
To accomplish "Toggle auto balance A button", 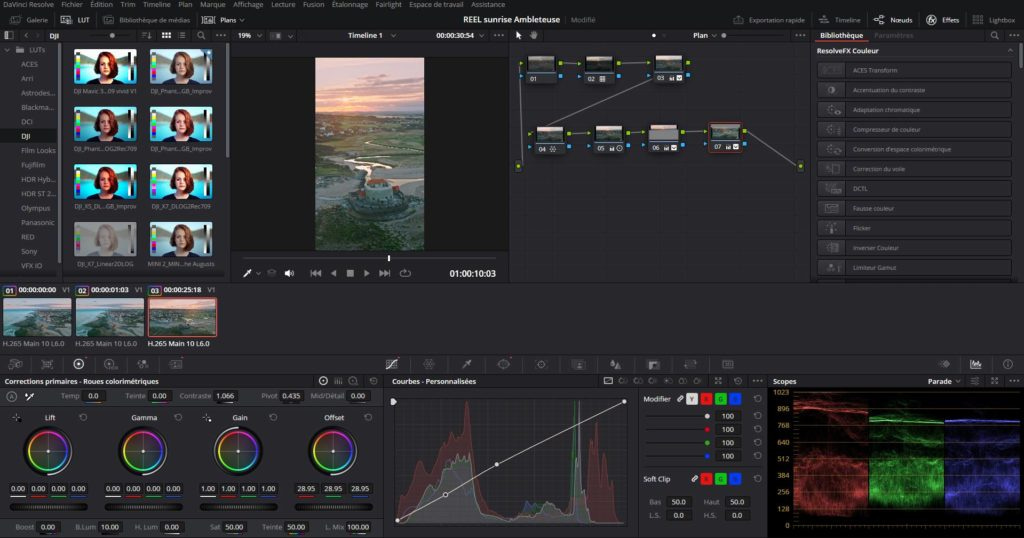I will 12,396.
